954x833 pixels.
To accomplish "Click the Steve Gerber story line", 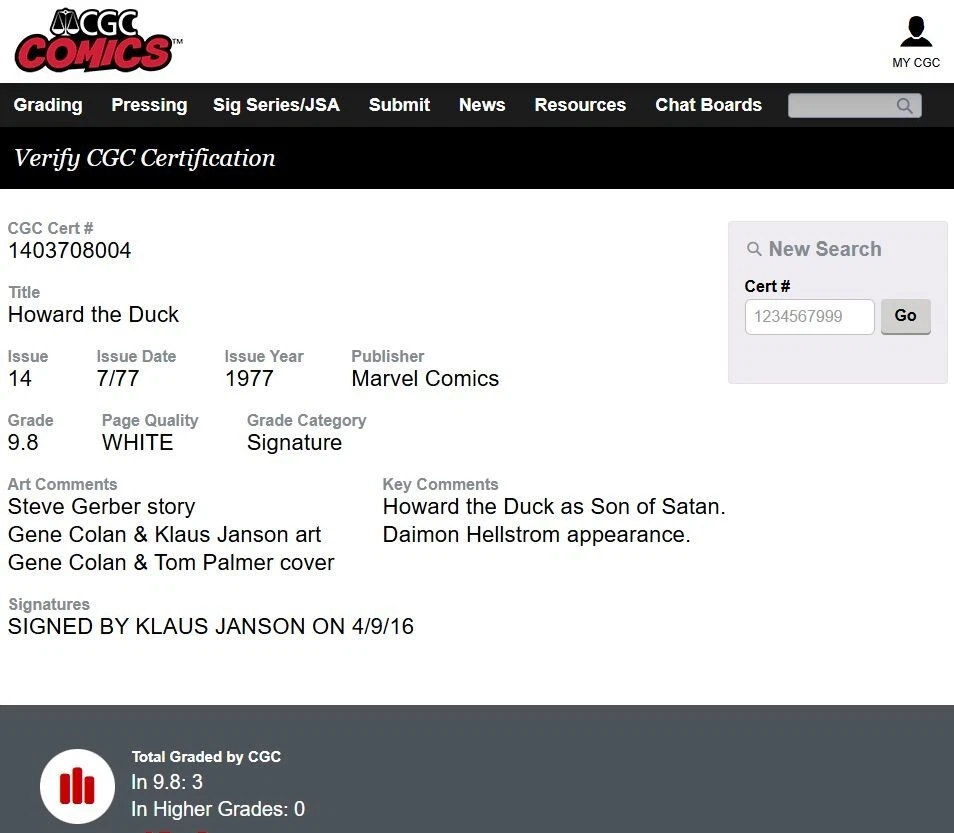I will click(102, 506).
